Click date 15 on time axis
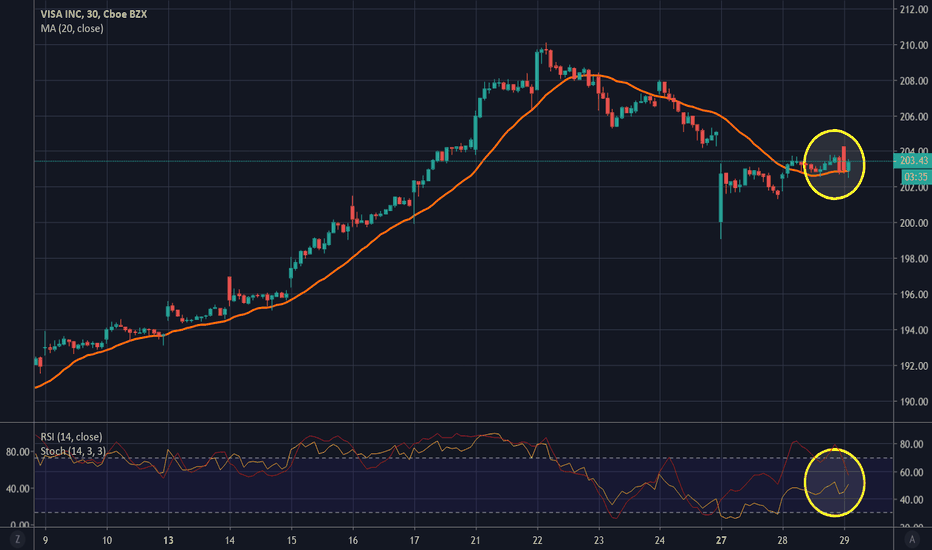 [x=291, y=540]
